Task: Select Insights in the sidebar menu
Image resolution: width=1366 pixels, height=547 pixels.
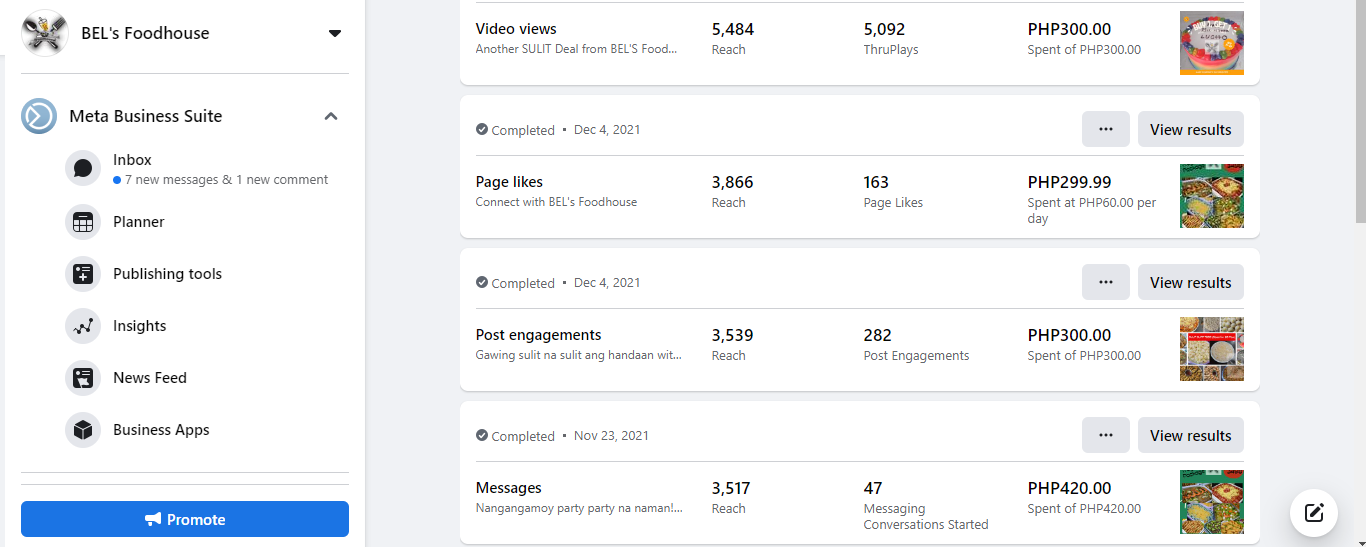Action: [x=140, y=326]
